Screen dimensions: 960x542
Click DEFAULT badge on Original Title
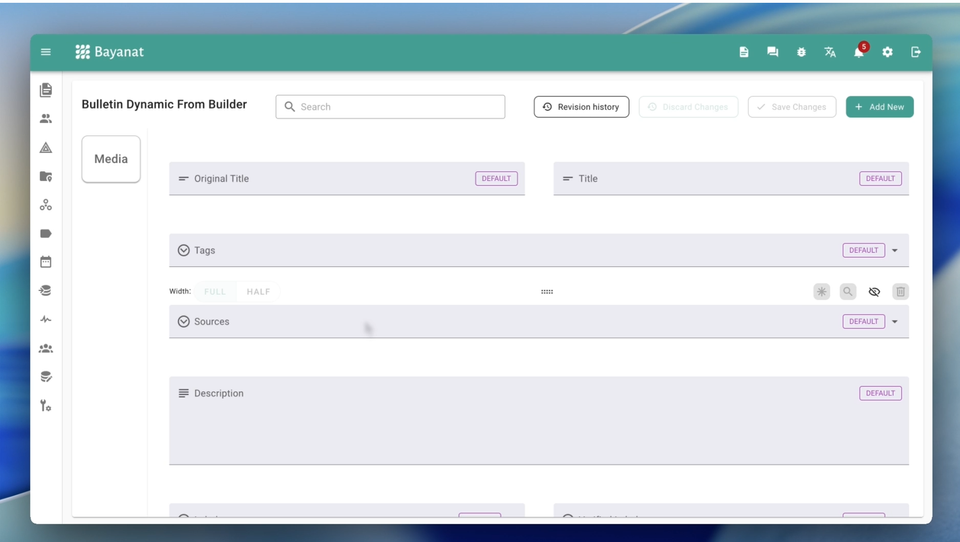tap(496, 179)
